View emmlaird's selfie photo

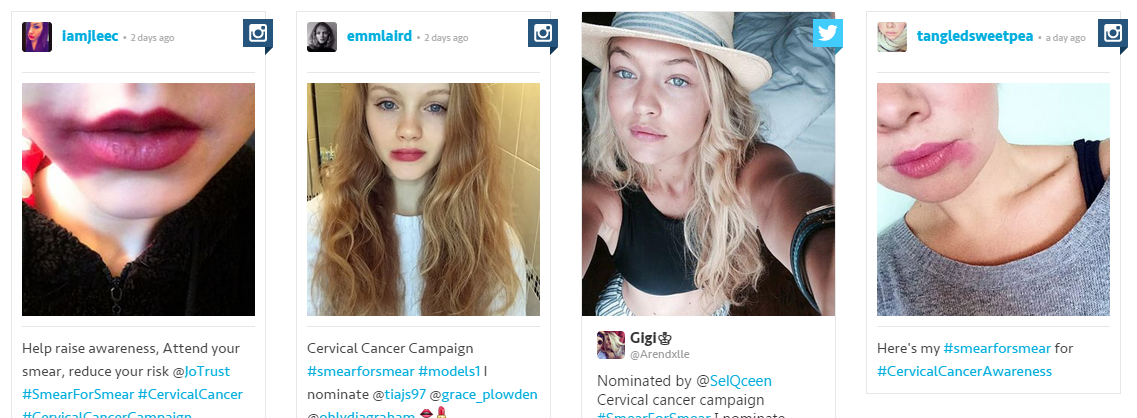423,200
